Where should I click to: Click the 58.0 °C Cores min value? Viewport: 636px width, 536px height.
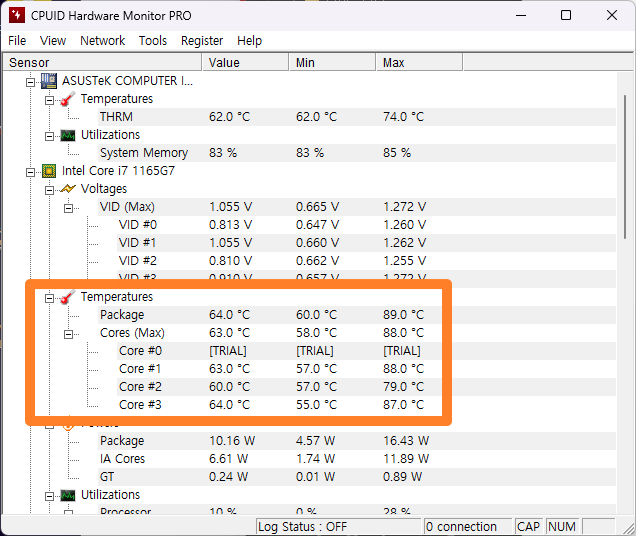pos(316,333)
